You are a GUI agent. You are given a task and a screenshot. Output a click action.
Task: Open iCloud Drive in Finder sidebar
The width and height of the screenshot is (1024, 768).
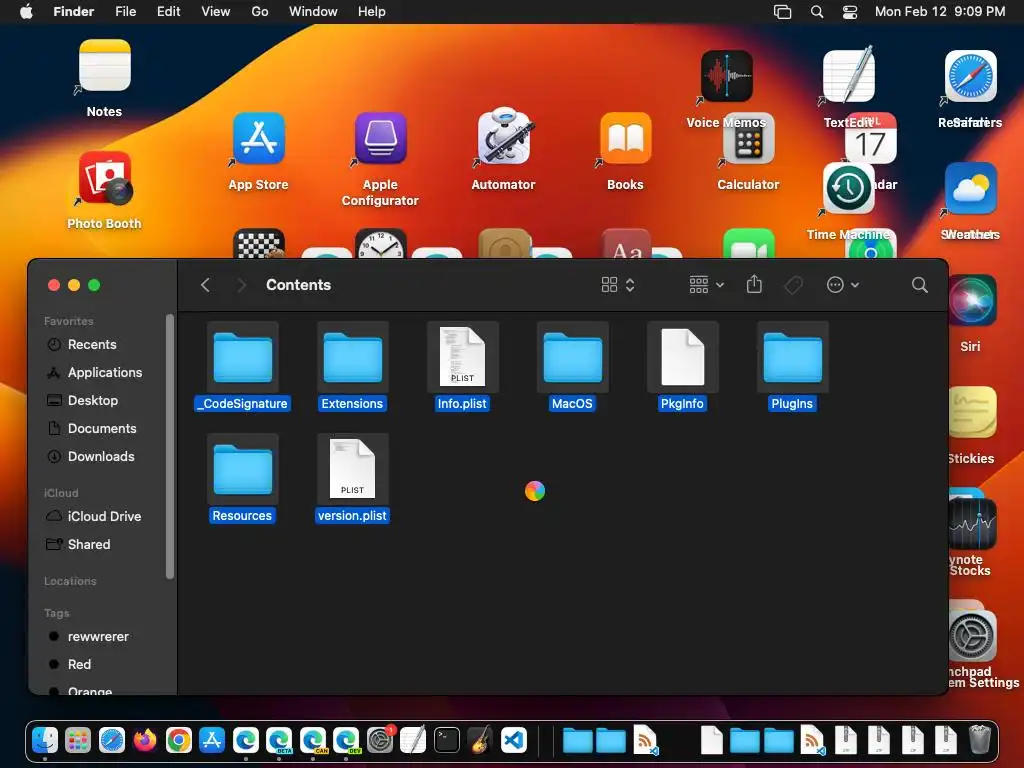[104, 516]
